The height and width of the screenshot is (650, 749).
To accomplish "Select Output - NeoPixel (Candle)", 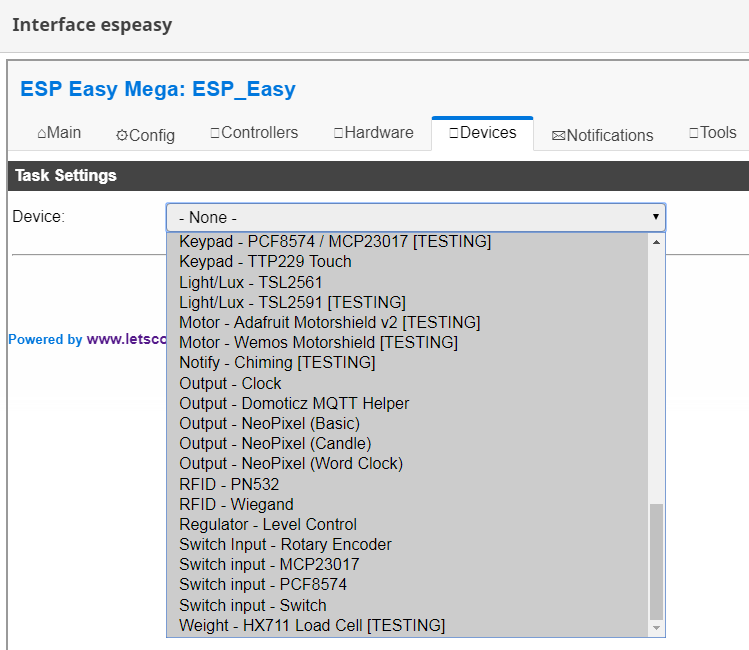I will (408, 443).
